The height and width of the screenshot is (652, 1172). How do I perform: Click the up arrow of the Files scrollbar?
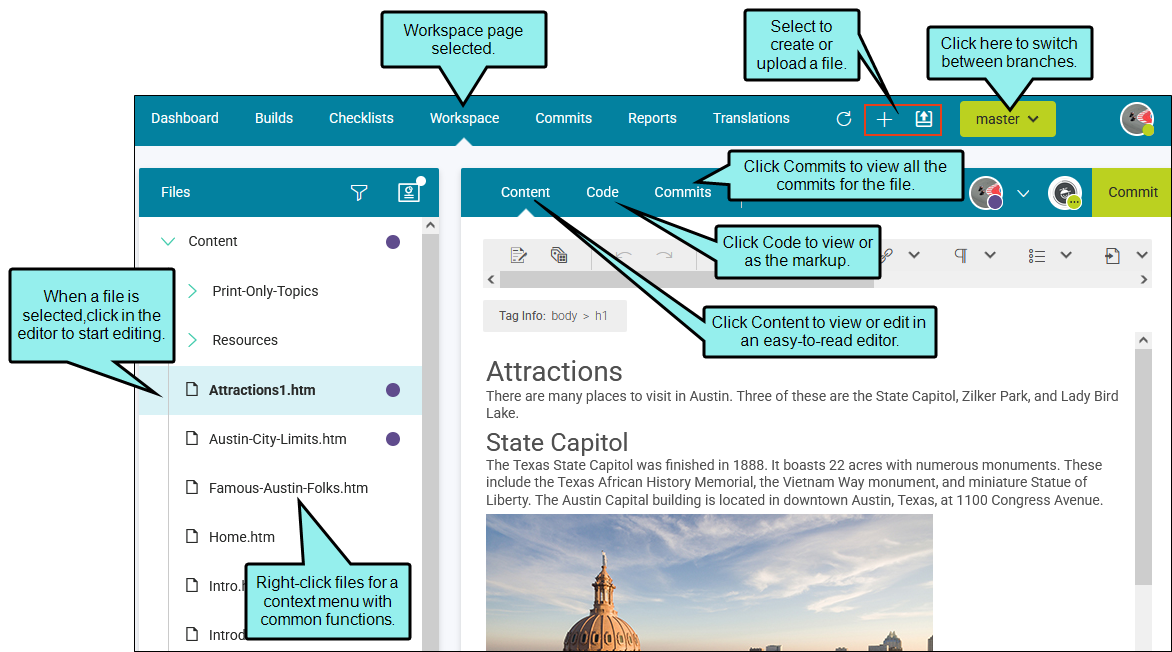point(430,225)
